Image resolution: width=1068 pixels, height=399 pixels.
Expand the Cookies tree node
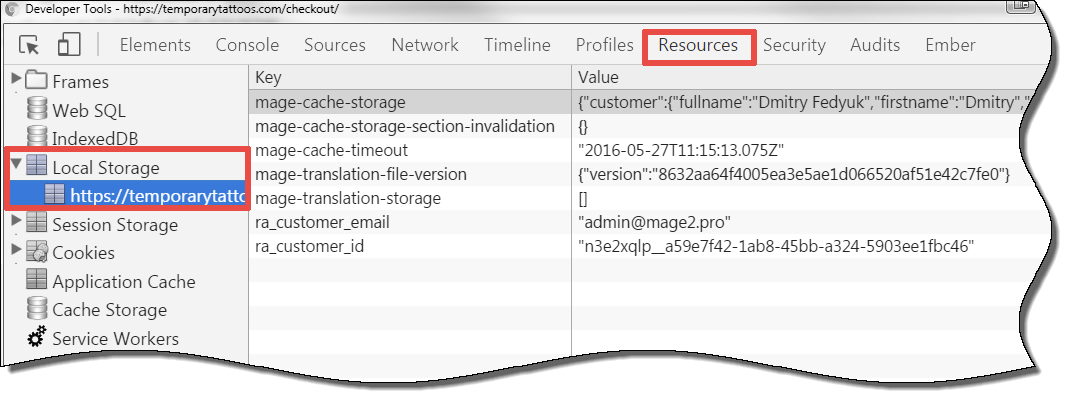coord(16,250)
